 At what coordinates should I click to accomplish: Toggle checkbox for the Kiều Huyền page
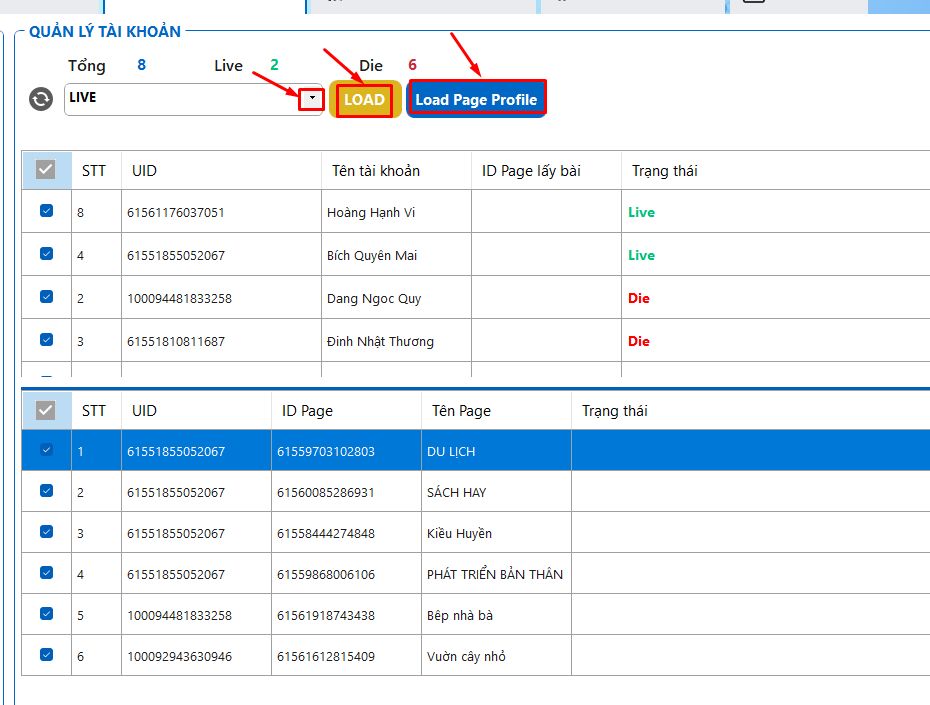[46, 531]
